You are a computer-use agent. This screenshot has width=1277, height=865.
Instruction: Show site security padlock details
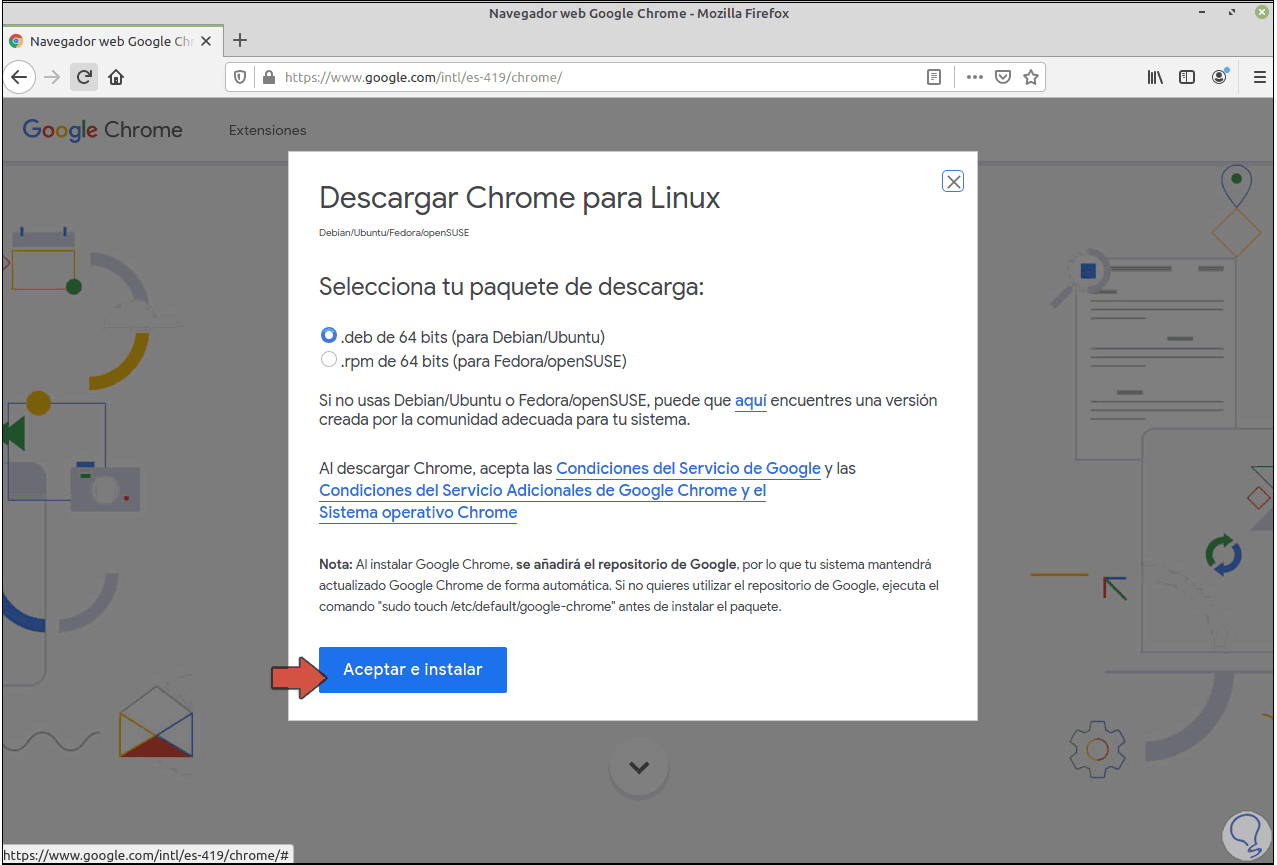[x=267, y=77]
